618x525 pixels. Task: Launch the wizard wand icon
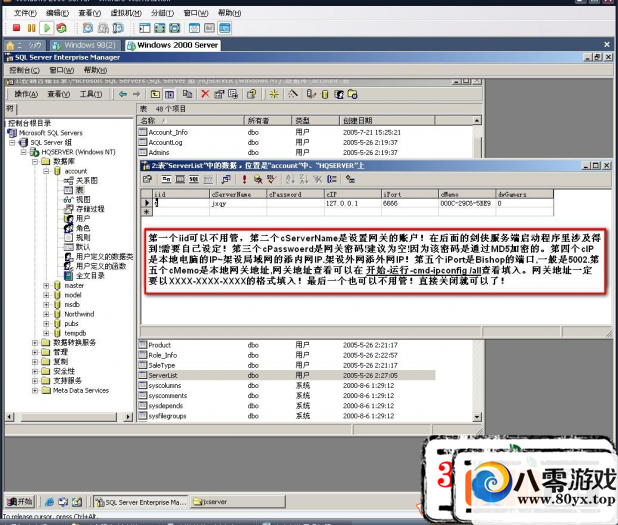point(292,94)
